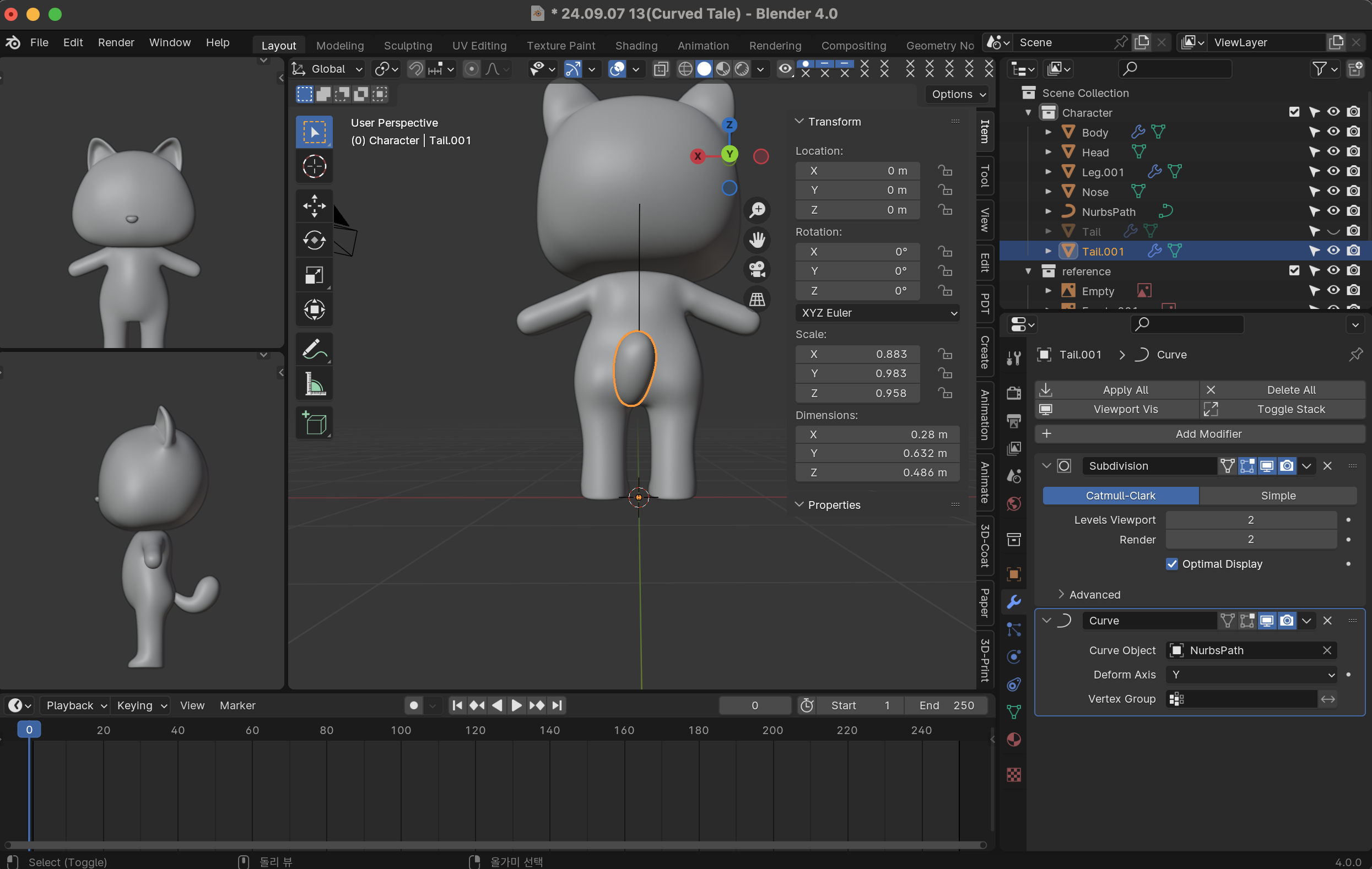Disable render camera for NurbsPath

[1354, 211]
